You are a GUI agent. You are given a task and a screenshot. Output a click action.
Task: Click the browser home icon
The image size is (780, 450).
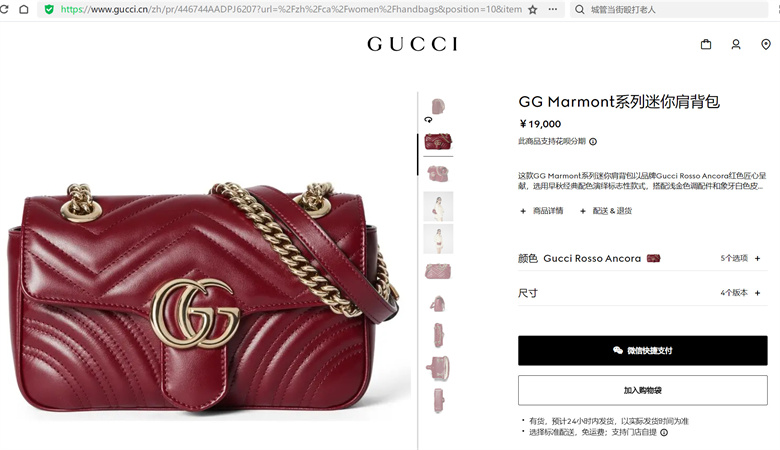point(23,9)
